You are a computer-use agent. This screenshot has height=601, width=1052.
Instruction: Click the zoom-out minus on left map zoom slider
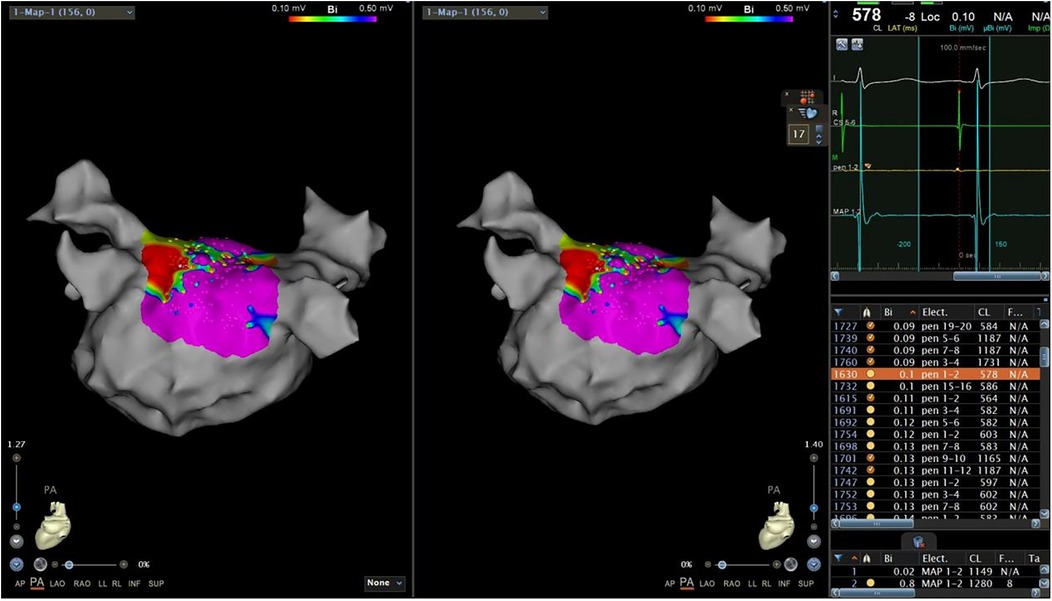coord(17,527)
